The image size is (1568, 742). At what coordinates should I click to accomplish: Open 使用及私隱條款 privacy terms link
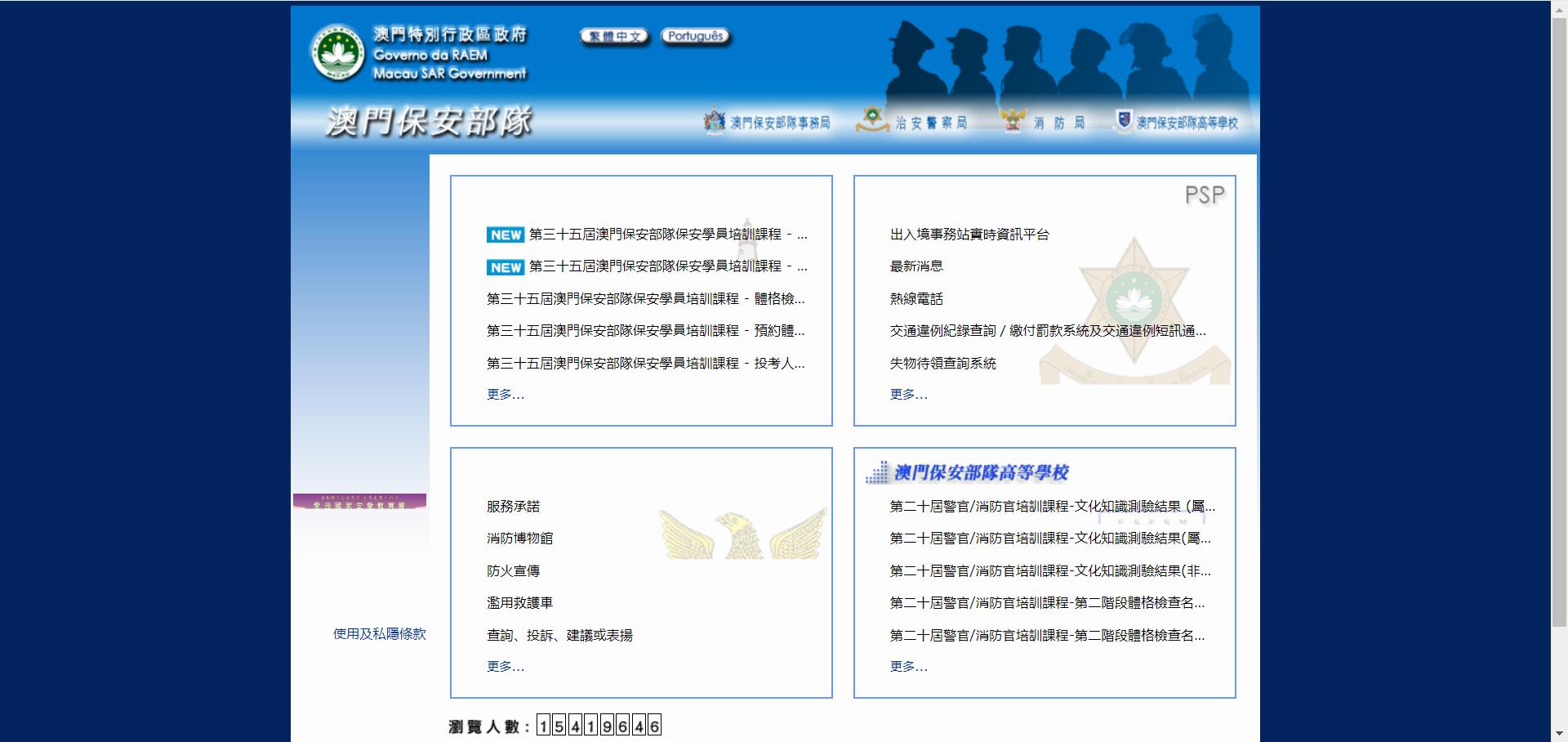click(379, 634)
